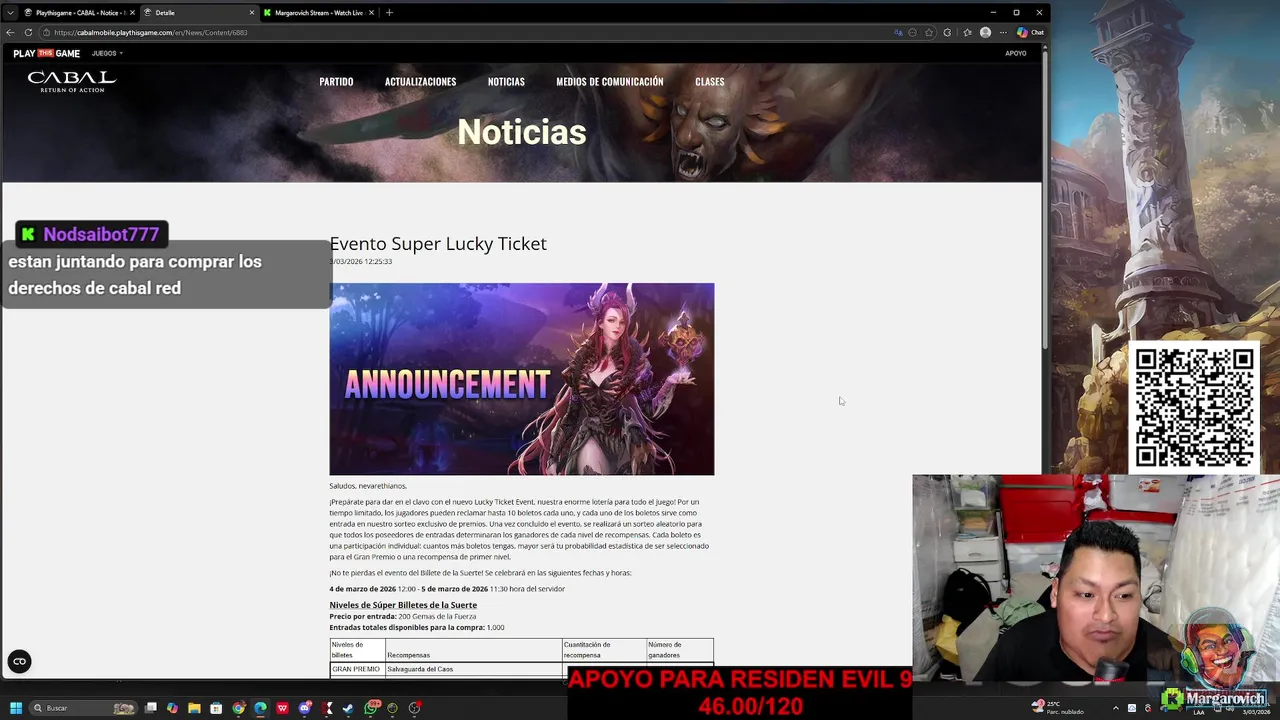Screen dimensions: 1280x720
Task: Close the Detalle browser tab
Action: 251,13
